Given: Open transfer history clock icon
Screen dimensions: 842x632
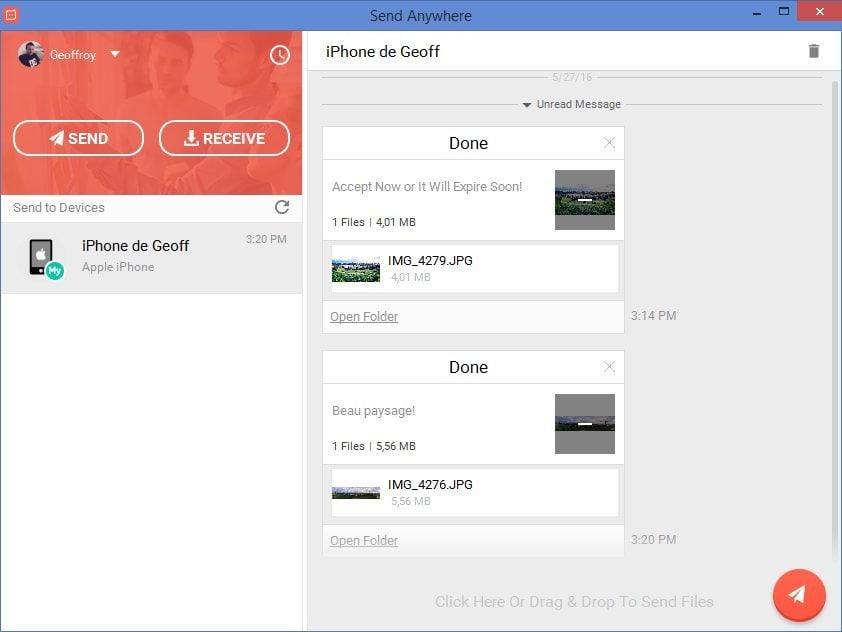Looking at the screenshot, I should pyautogui.click(x=280, y=55).
